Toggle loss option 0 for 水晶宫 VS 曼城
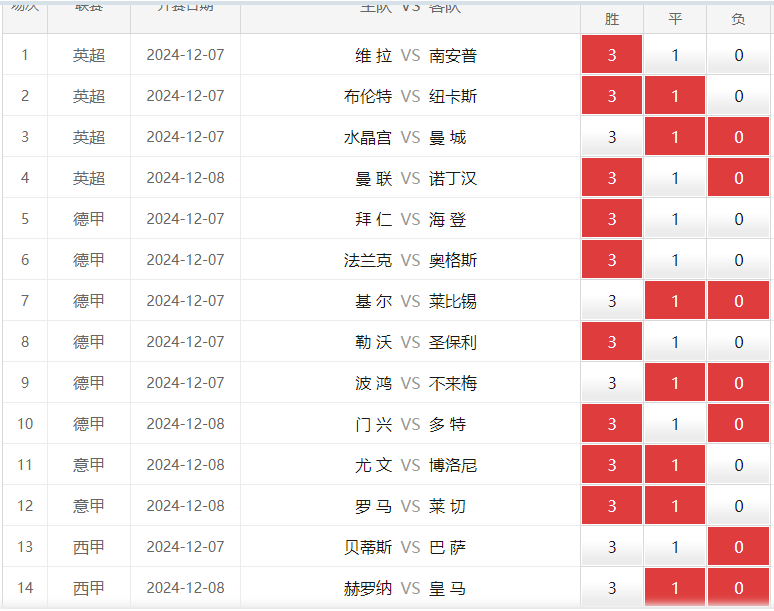 coord(738,136)
